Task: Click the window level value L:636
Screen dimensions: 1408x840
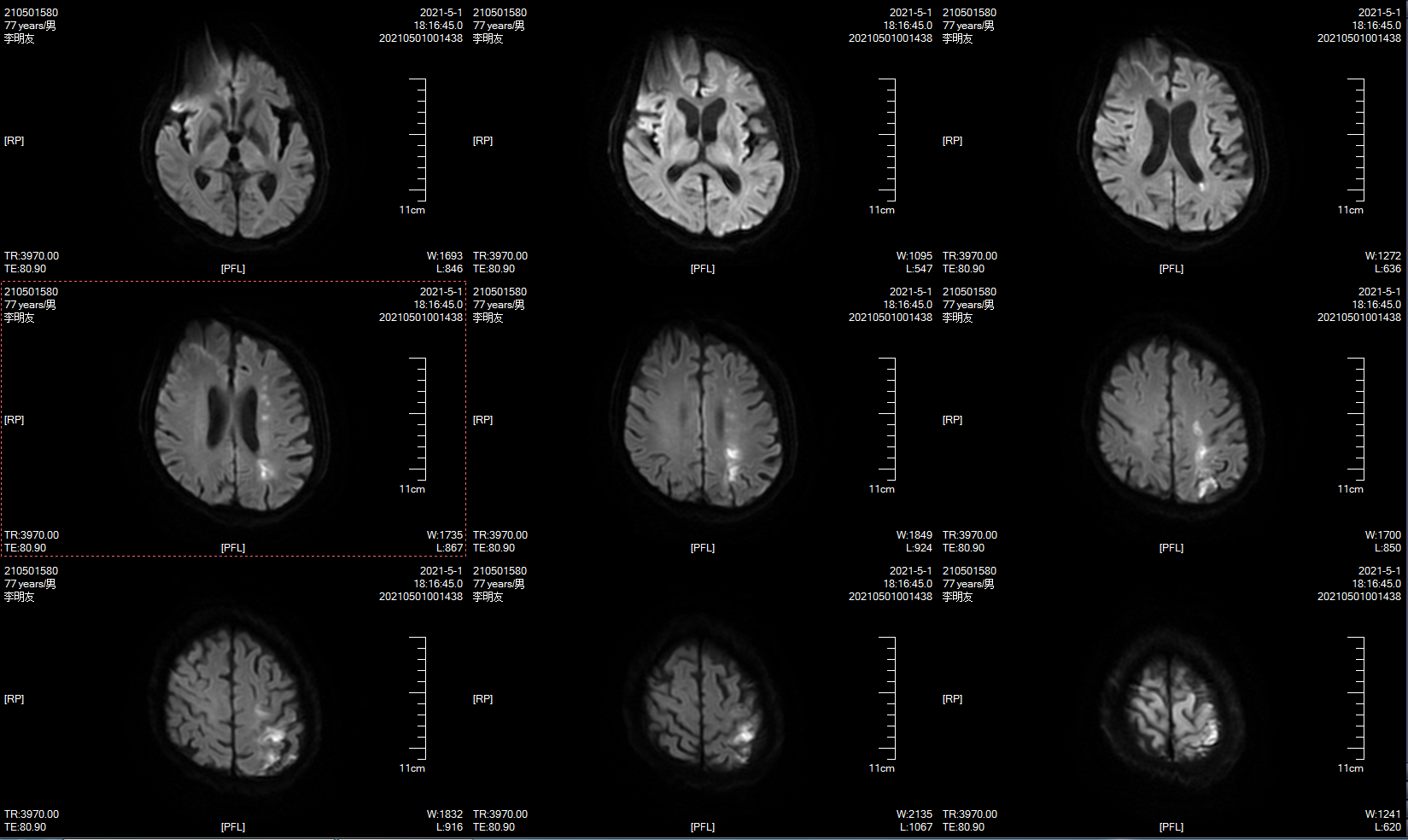Action: [x=1388, y=268]
